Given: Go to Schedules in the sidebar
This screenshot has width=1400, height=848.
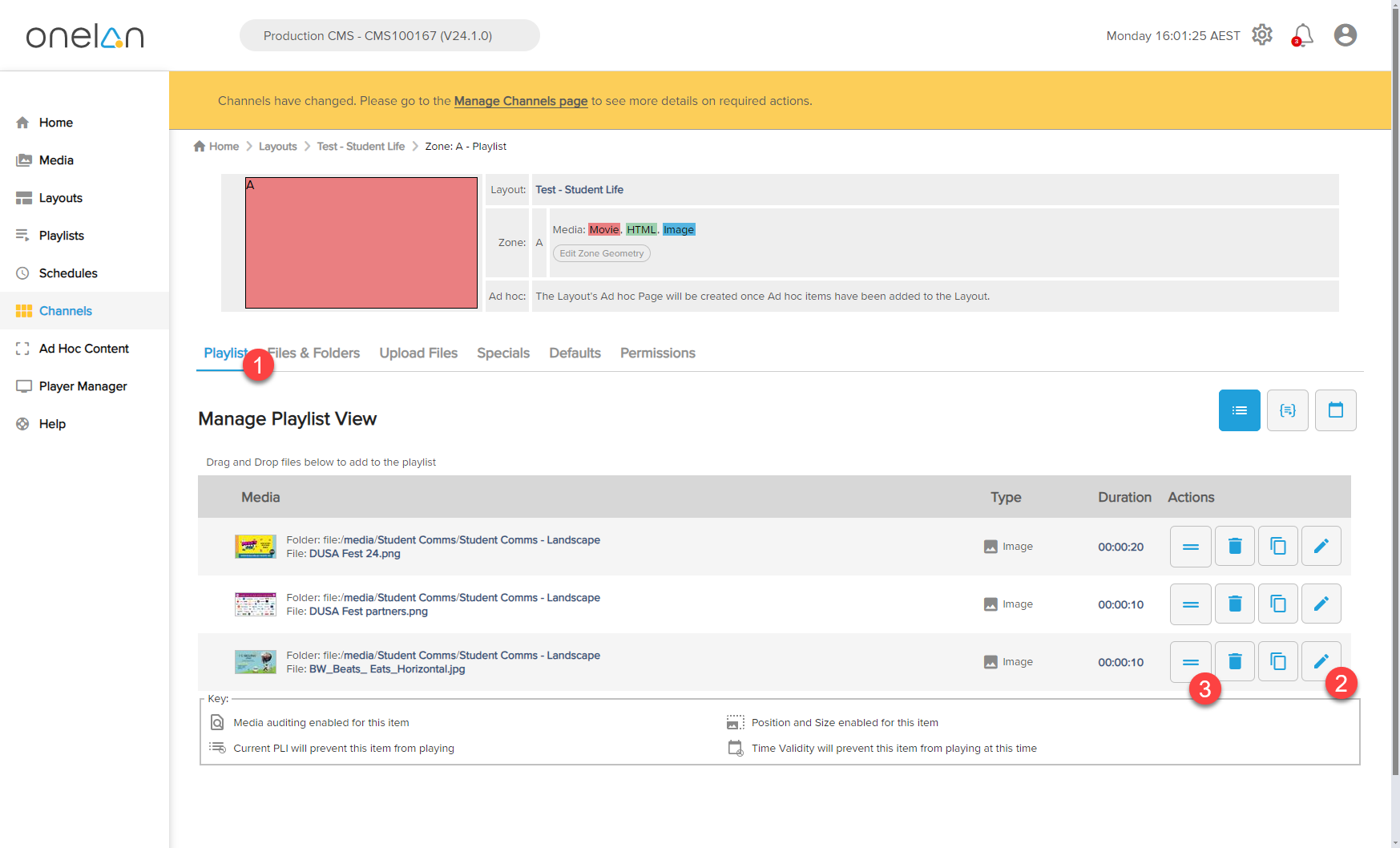Looking at the screenshot, I should (x=68, y=273).
